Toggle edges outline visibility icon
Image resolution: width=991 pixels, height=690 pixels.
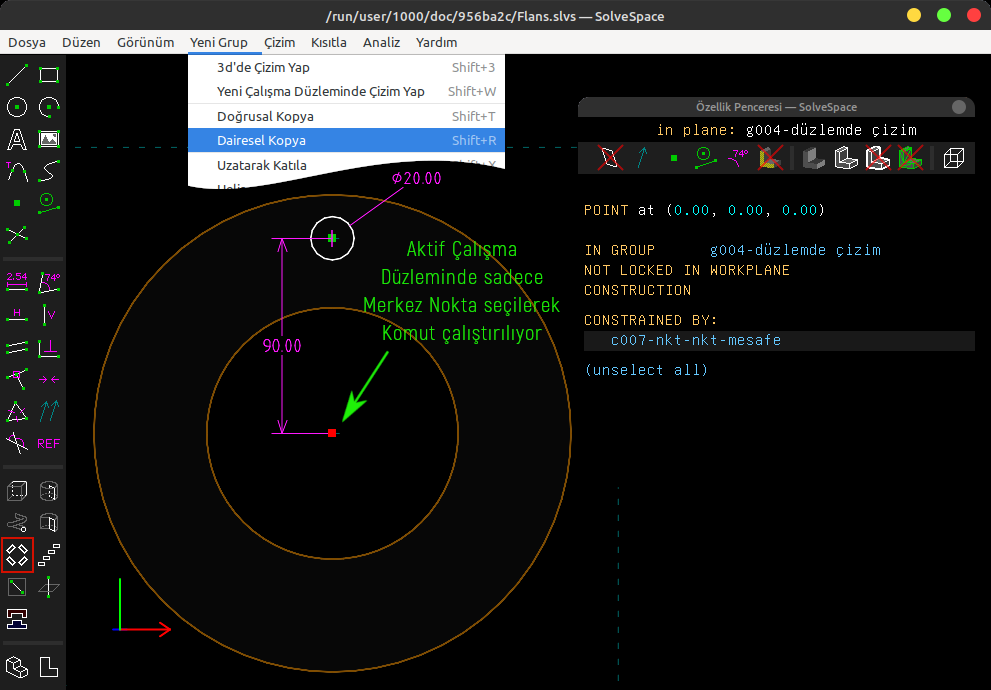click(846, 157)
